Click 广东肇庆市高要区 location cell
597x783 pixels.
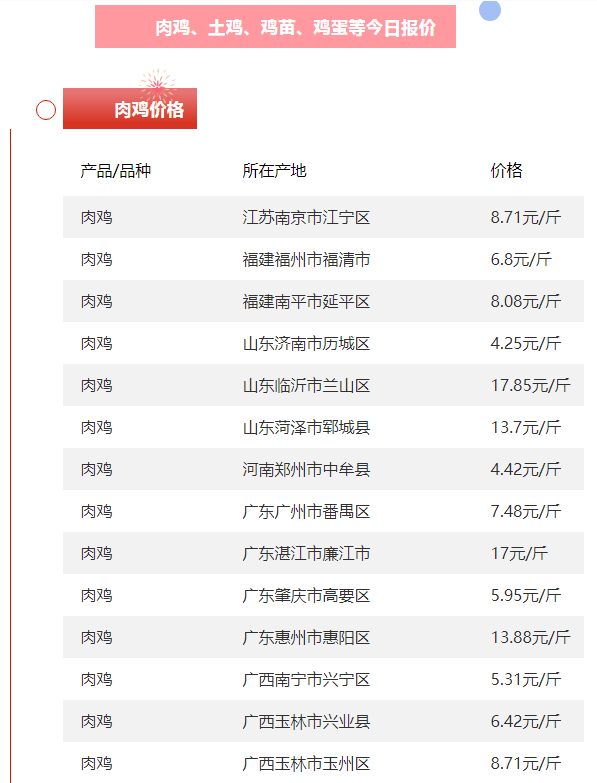(x=306, y=595)
